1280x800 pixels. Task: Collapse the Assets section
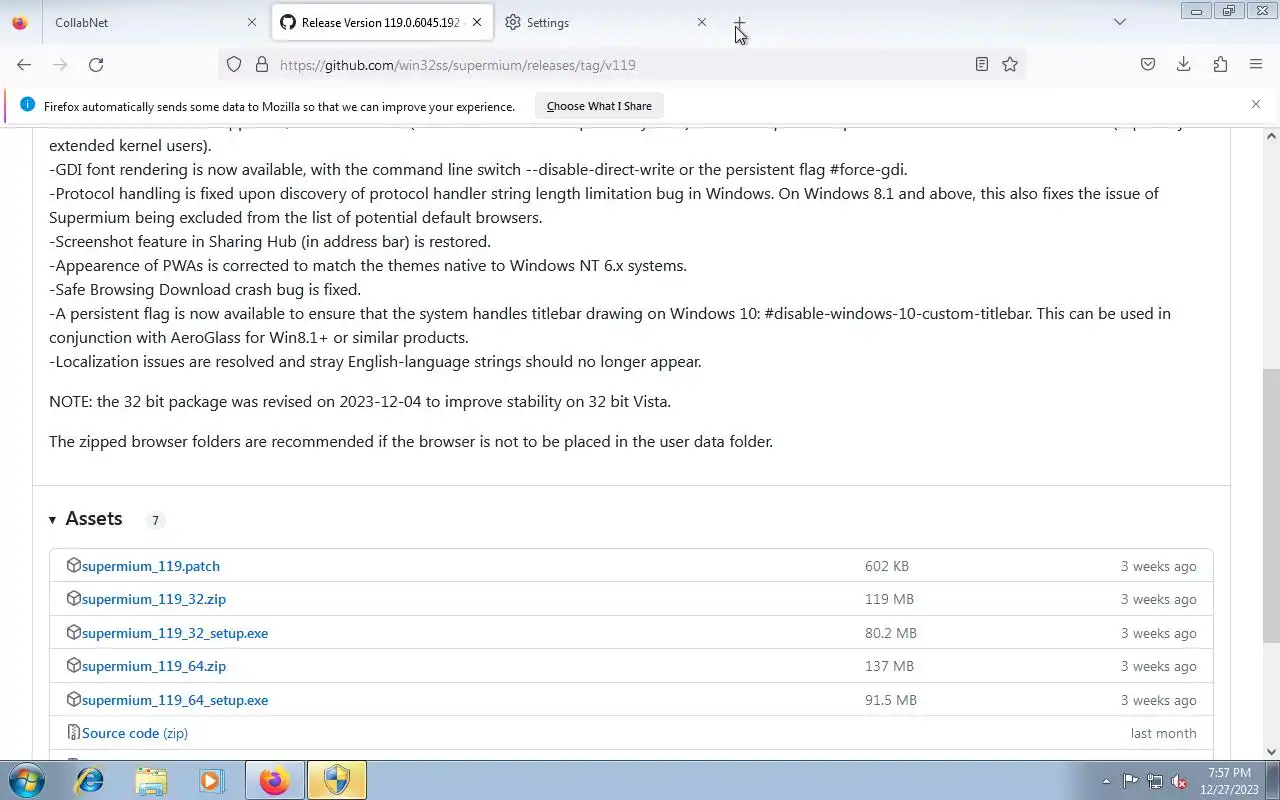[86, 519]
